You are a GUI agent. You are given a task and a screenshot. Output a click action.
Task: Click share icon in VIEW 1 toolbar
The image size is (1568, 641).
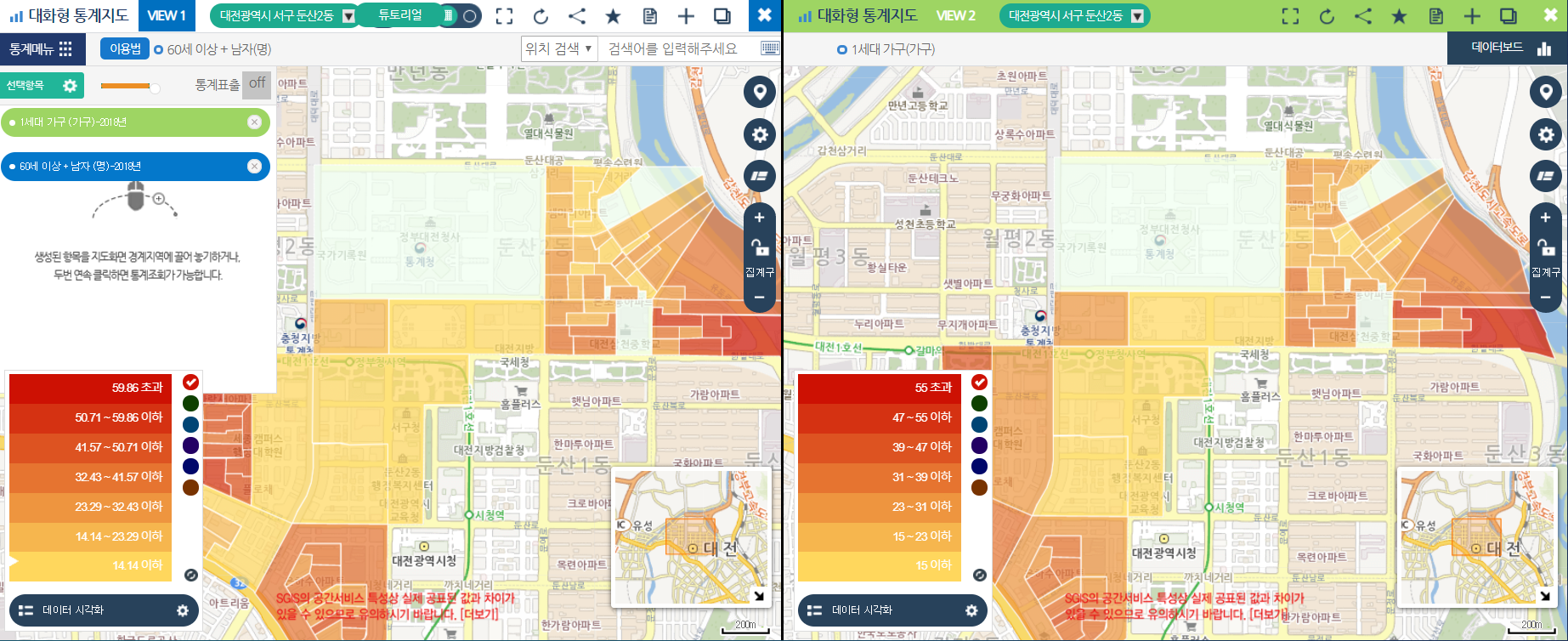(x=577, y=16)
